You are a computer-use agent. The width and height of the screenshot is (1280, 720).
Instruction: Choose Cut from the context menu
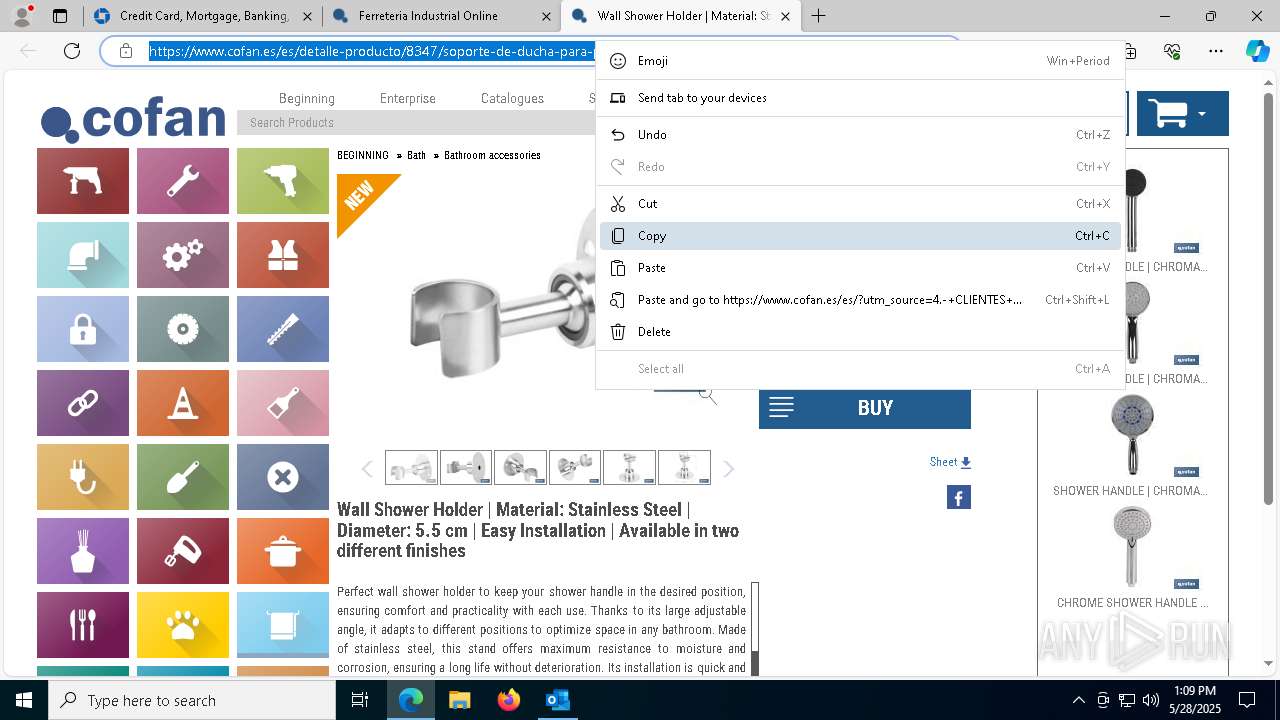(860, 204)
